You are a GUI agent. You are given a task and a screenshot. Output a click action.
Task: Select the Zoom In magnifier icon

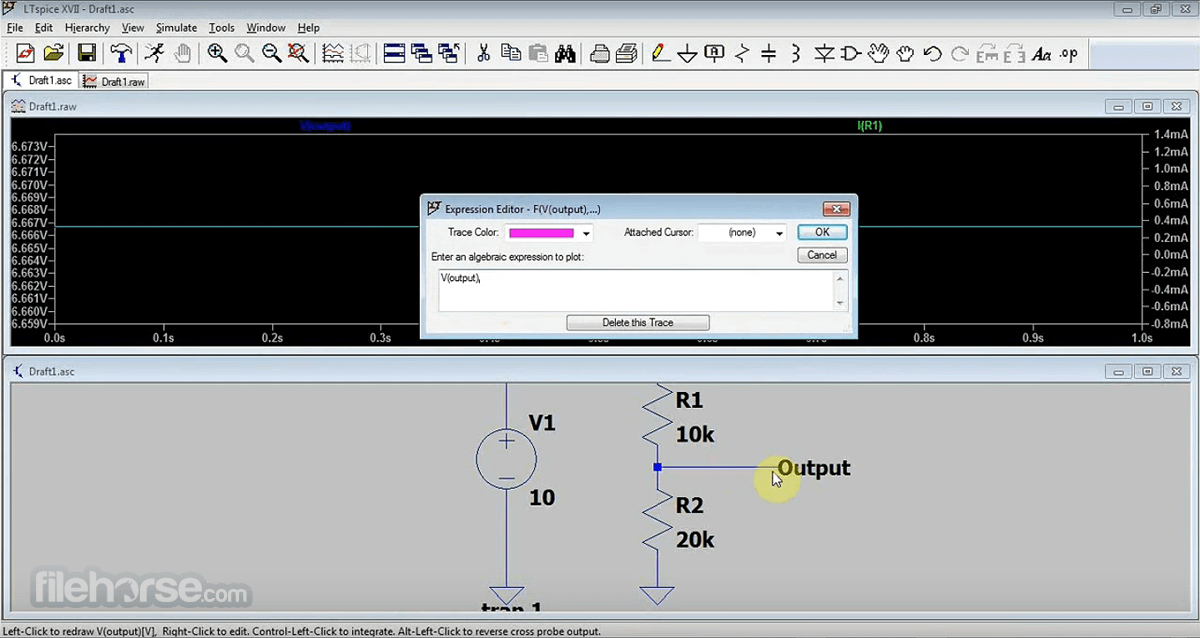point(217,53)
